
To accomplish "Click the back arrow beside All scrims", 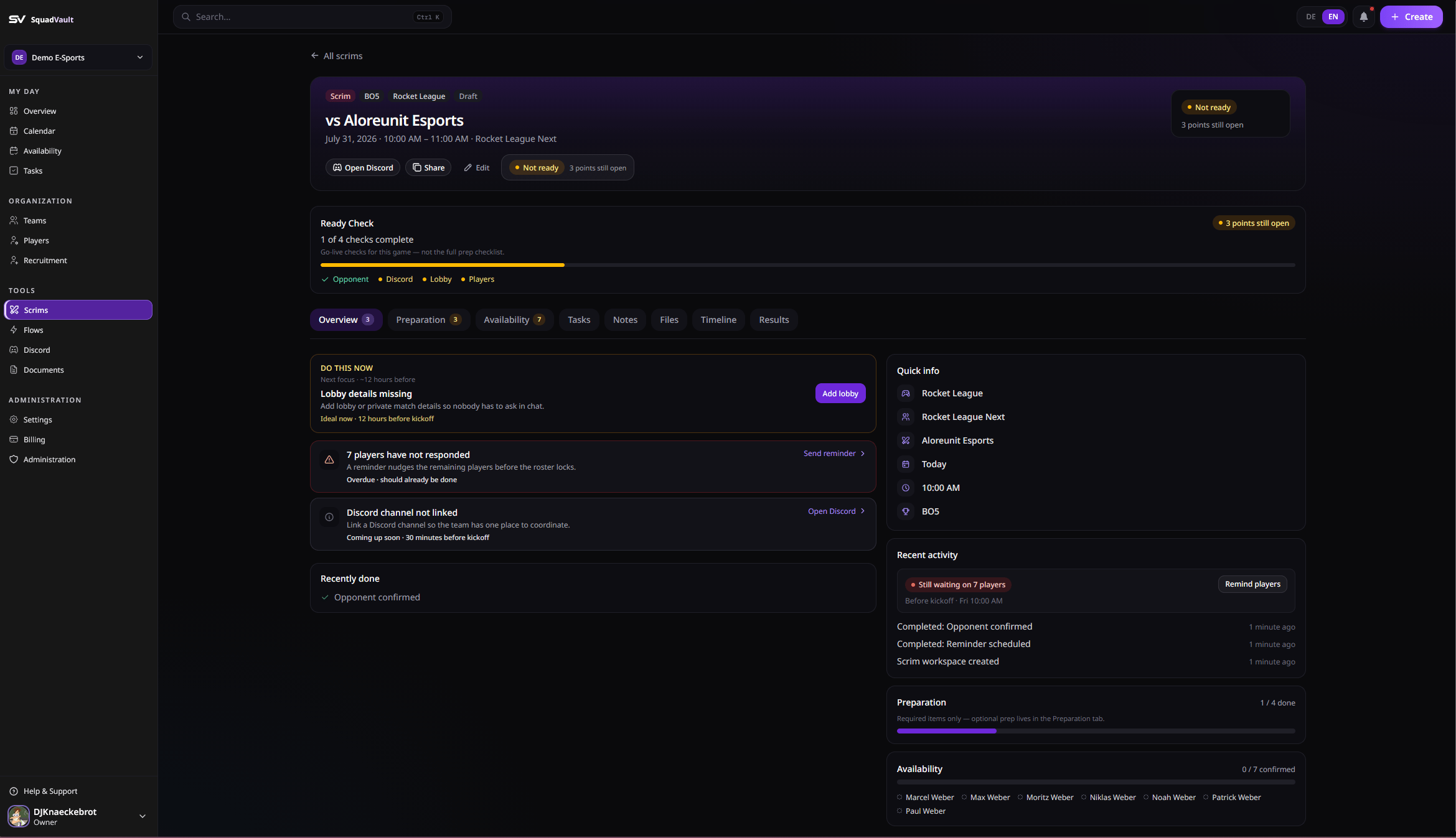I will point(315,55).
